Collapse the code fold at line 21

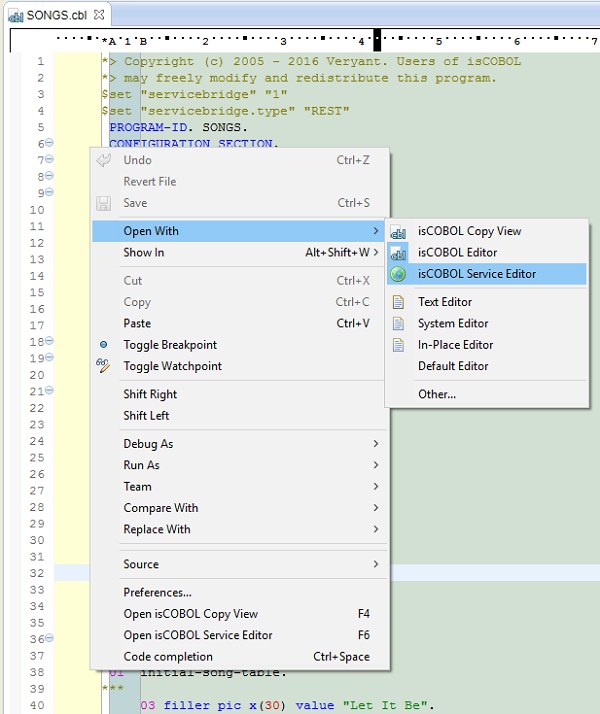tap(49, 391)
